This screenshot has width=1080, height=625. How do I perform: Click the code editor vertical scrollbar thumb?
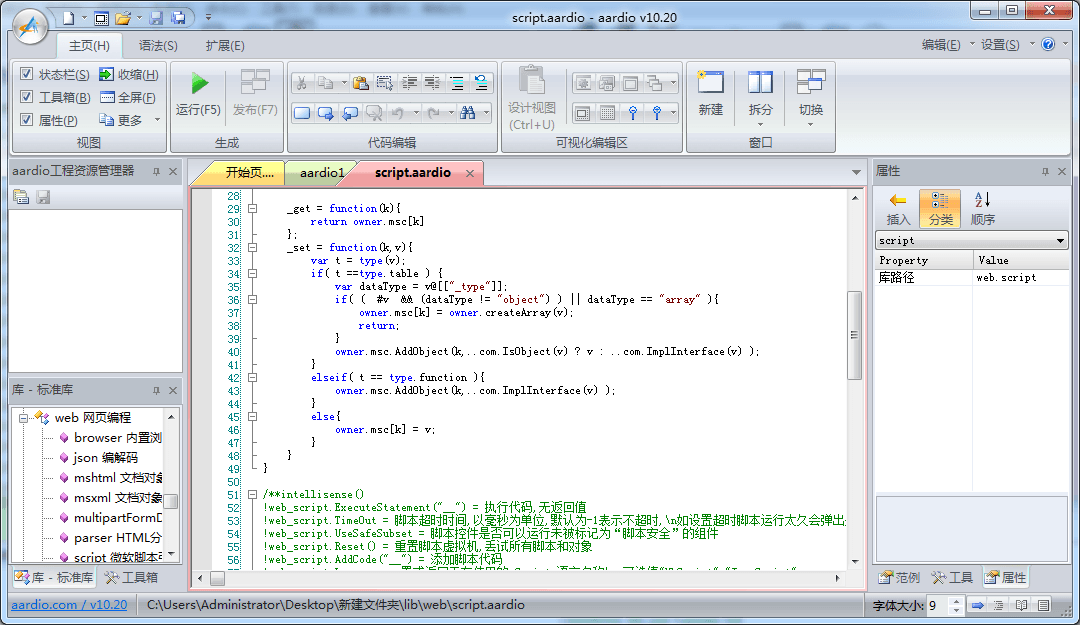point(854,335)
